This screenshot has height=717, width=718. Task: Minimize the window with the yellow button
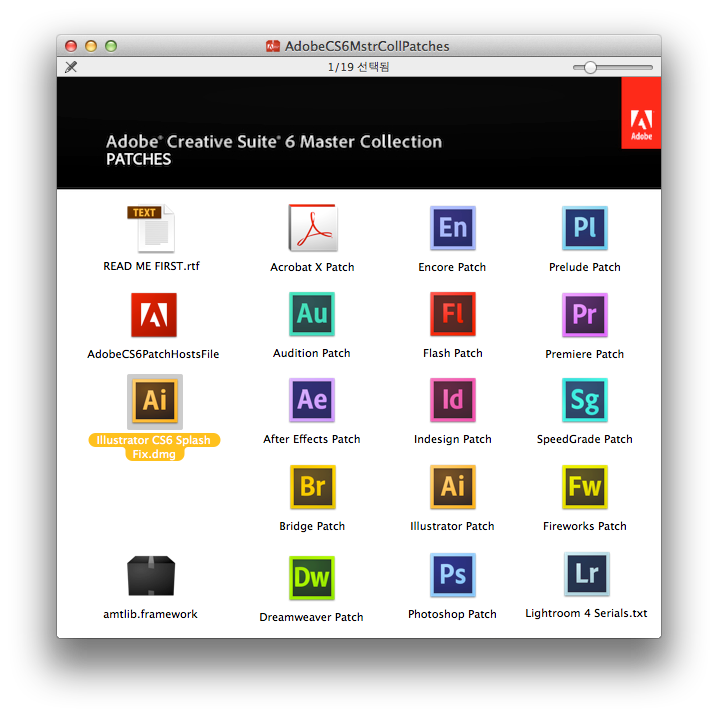(x=91, y=46)
